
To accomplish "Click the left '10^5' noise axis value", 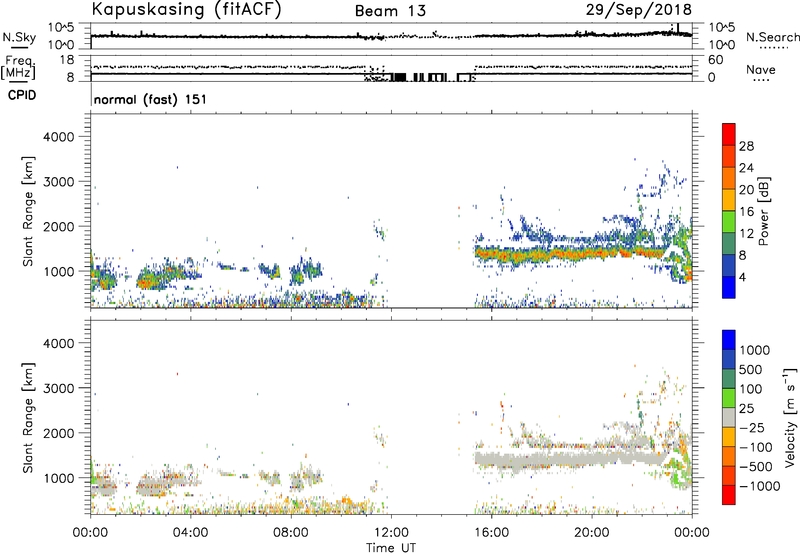I will pyautogui.click(x=61, y=27).
